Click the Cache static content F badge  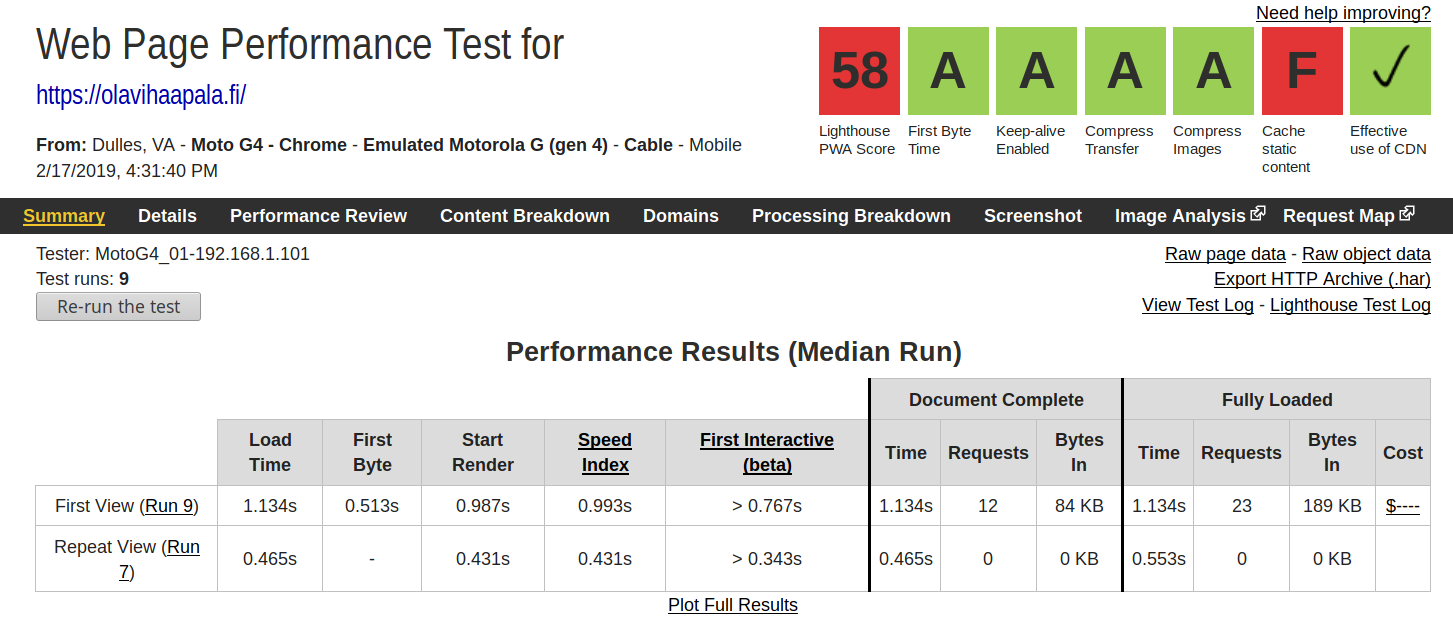point(1302,71)
